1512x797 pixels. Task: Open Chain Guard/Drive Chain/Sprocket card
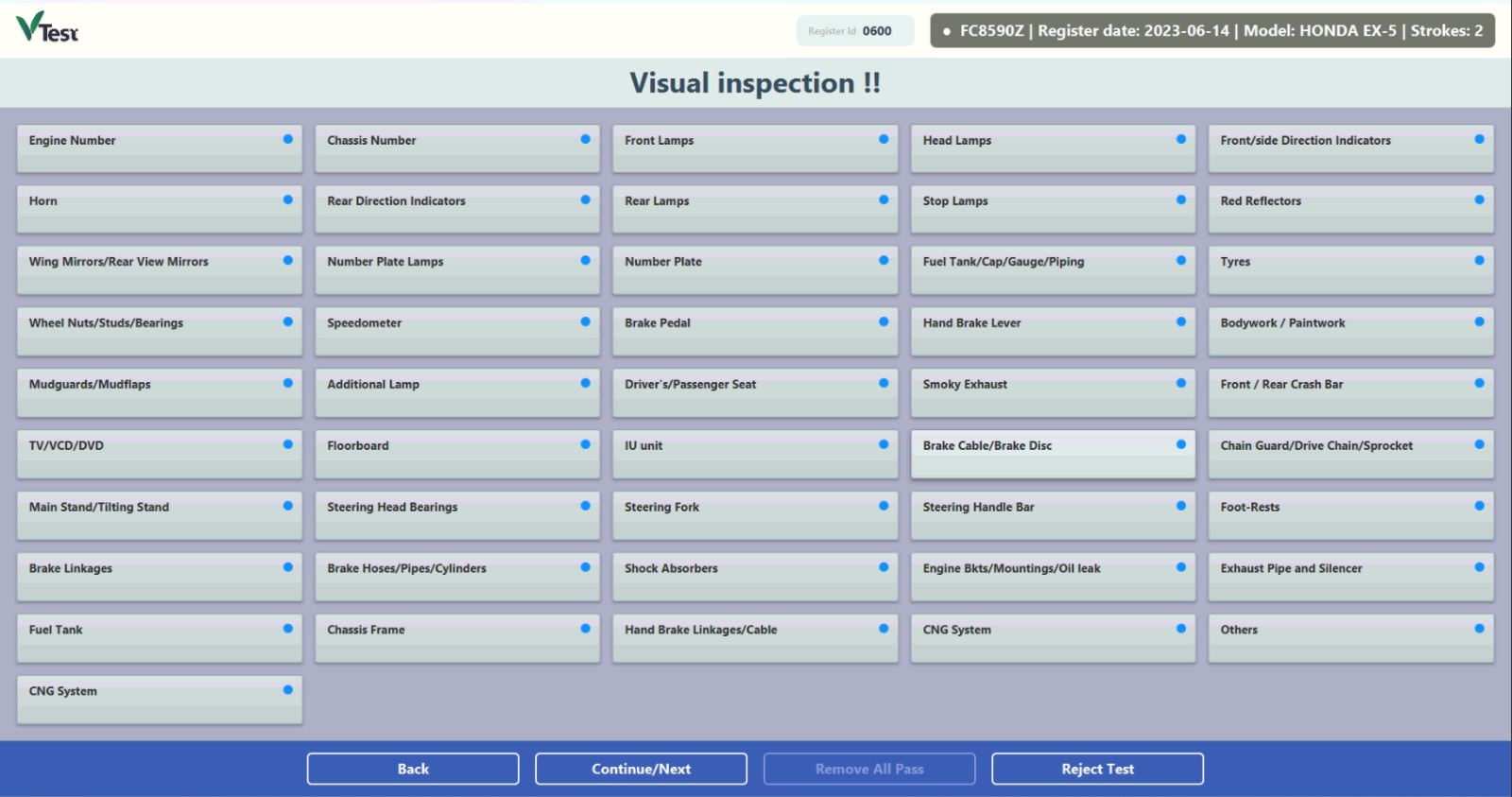click(x=1351, y=455)
